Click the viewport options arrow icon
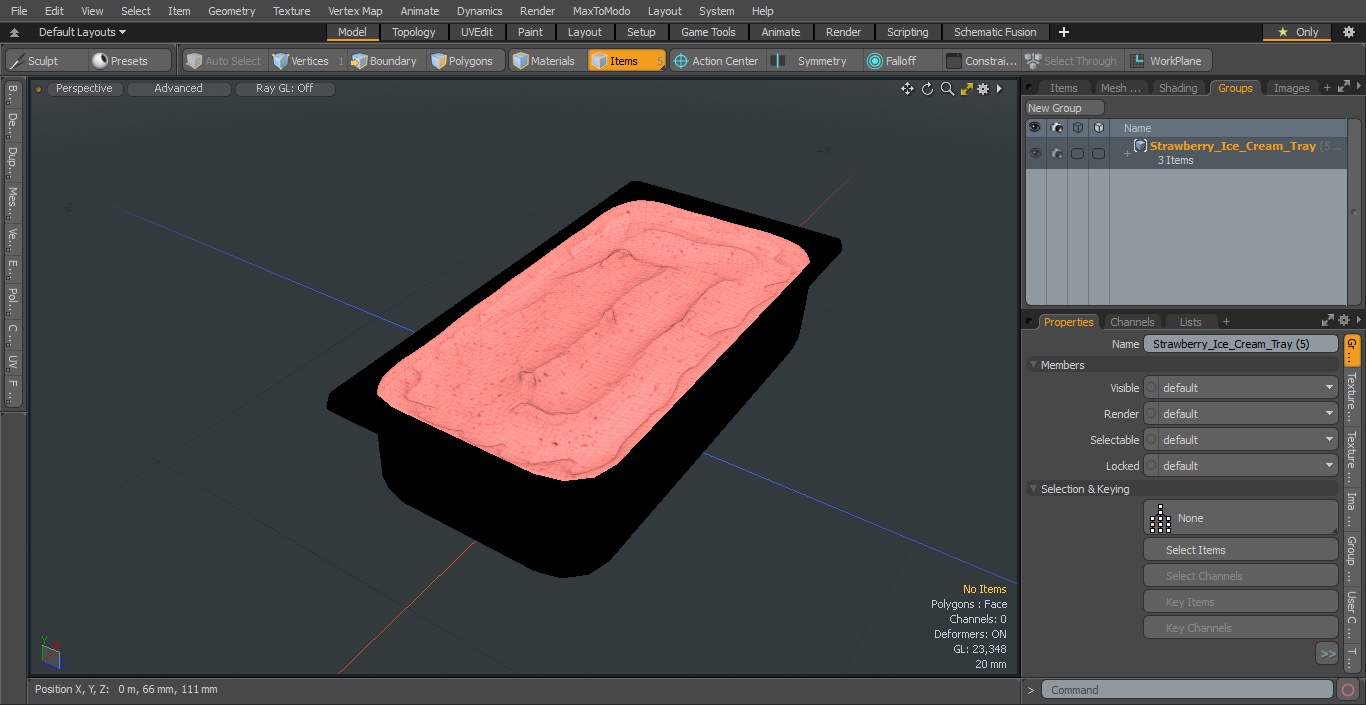Image resolution: width=1366 pixels, height=705 pixels. pyautogui.click(x=999, y=89)
